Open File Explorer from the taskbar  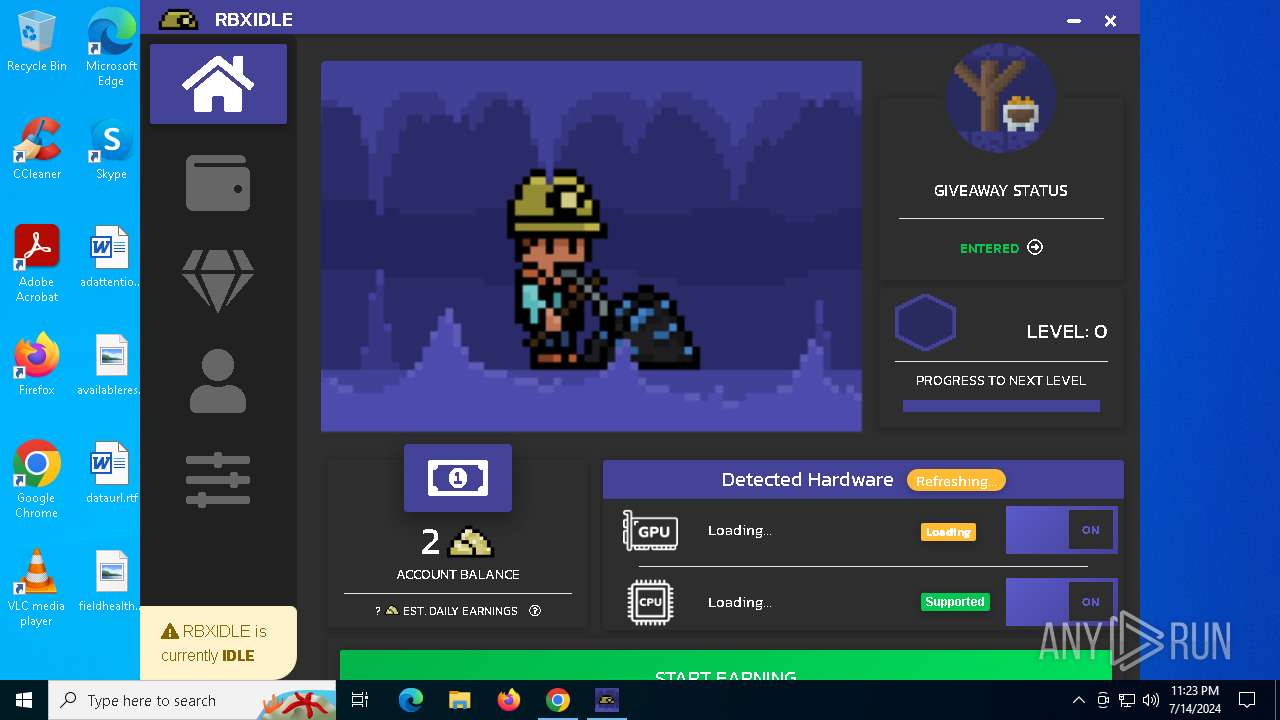(x=459, y=700)
